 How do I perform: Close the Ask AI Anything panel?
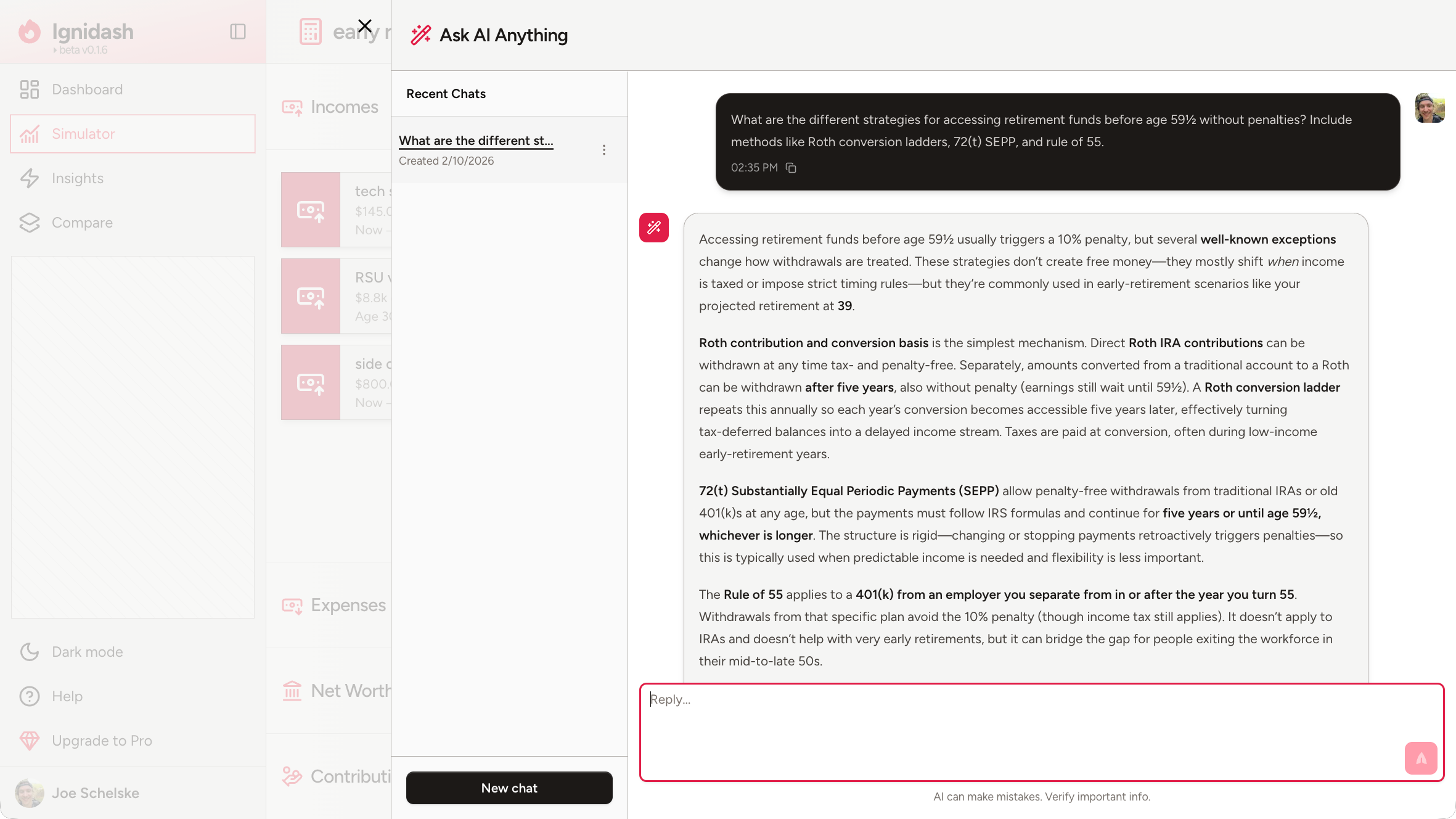pos(365,26)
